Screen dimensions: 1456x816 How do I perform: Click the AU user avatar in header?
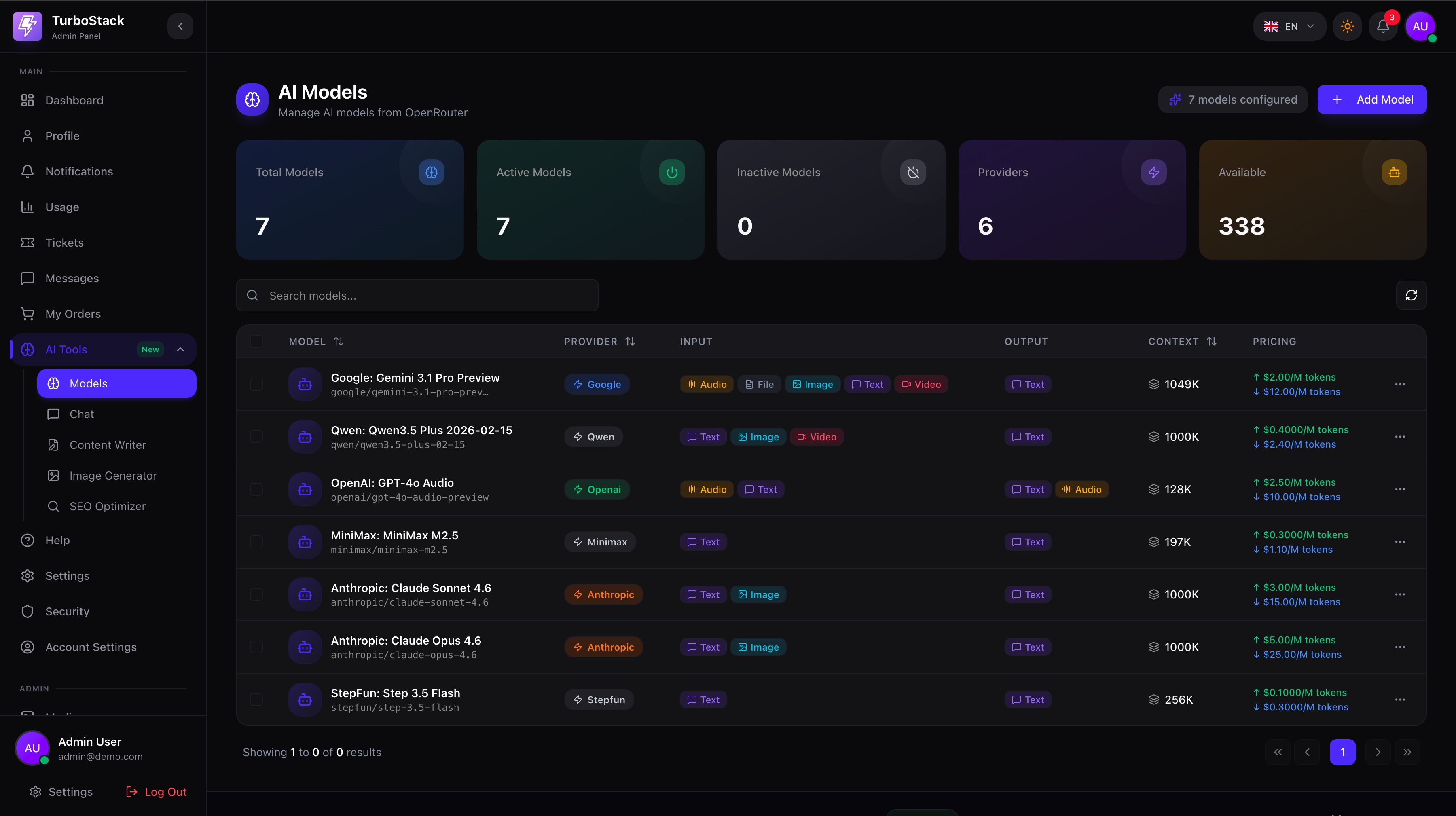pos(1420,27)
